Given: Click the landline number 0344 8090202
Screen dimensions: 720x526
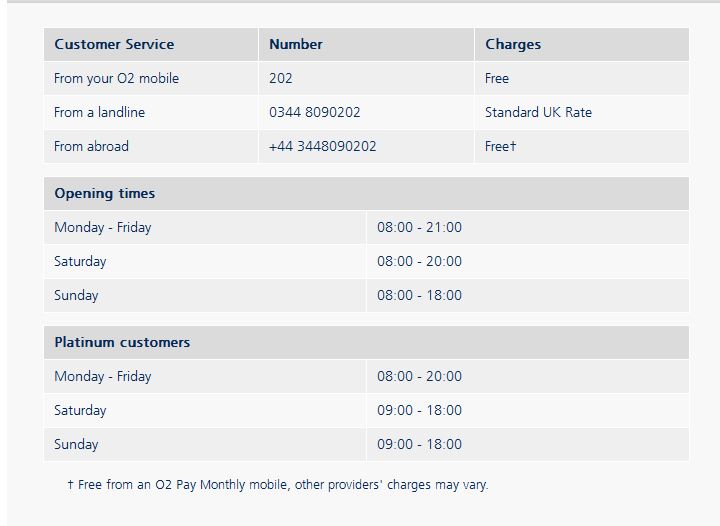Looking at the screenshot, I should tap(315, 112).
